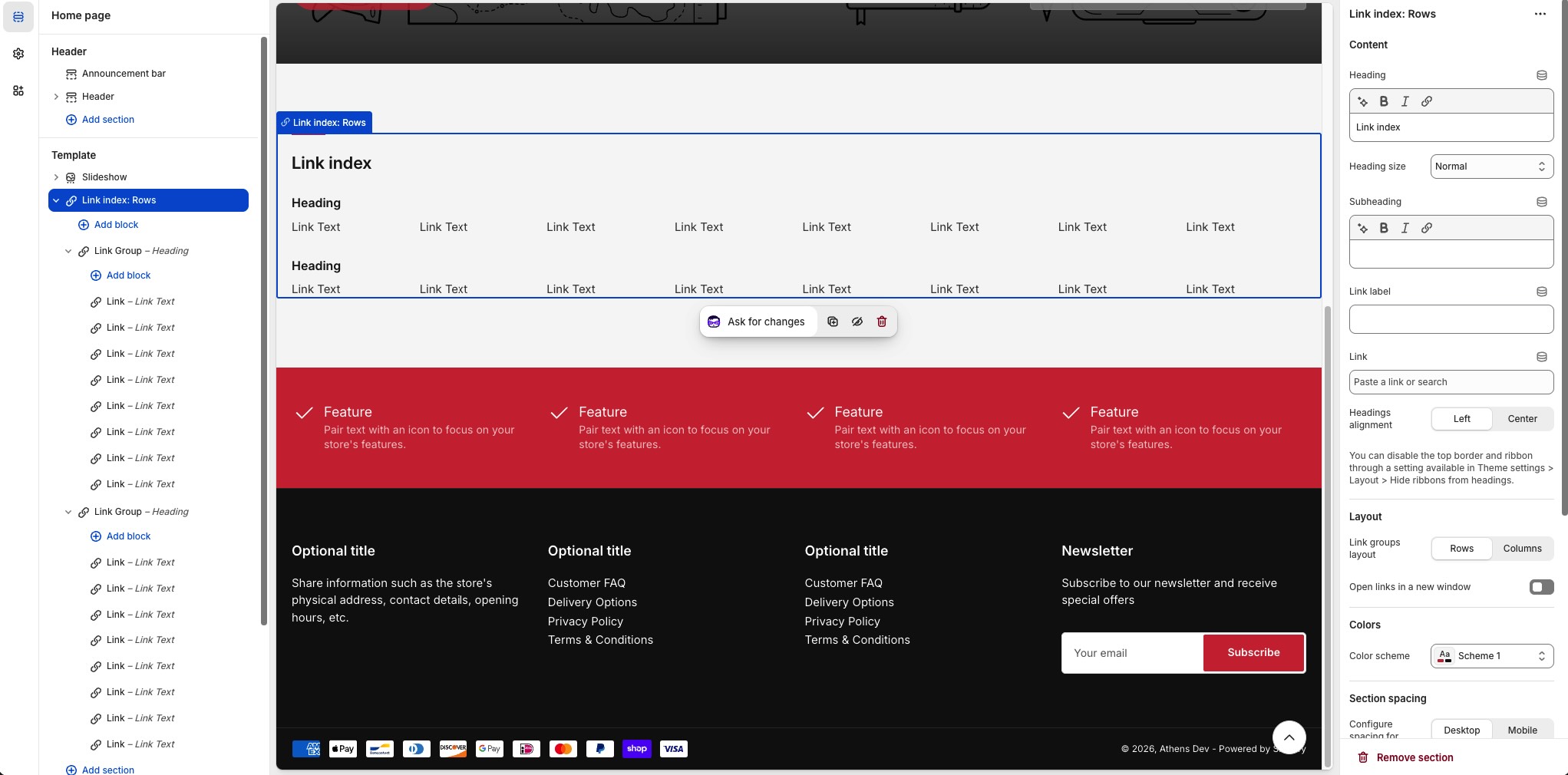Insert link in Subheading editor toolbar
This screenshot has height=775, width=1568.
(x=1427, y=228)
